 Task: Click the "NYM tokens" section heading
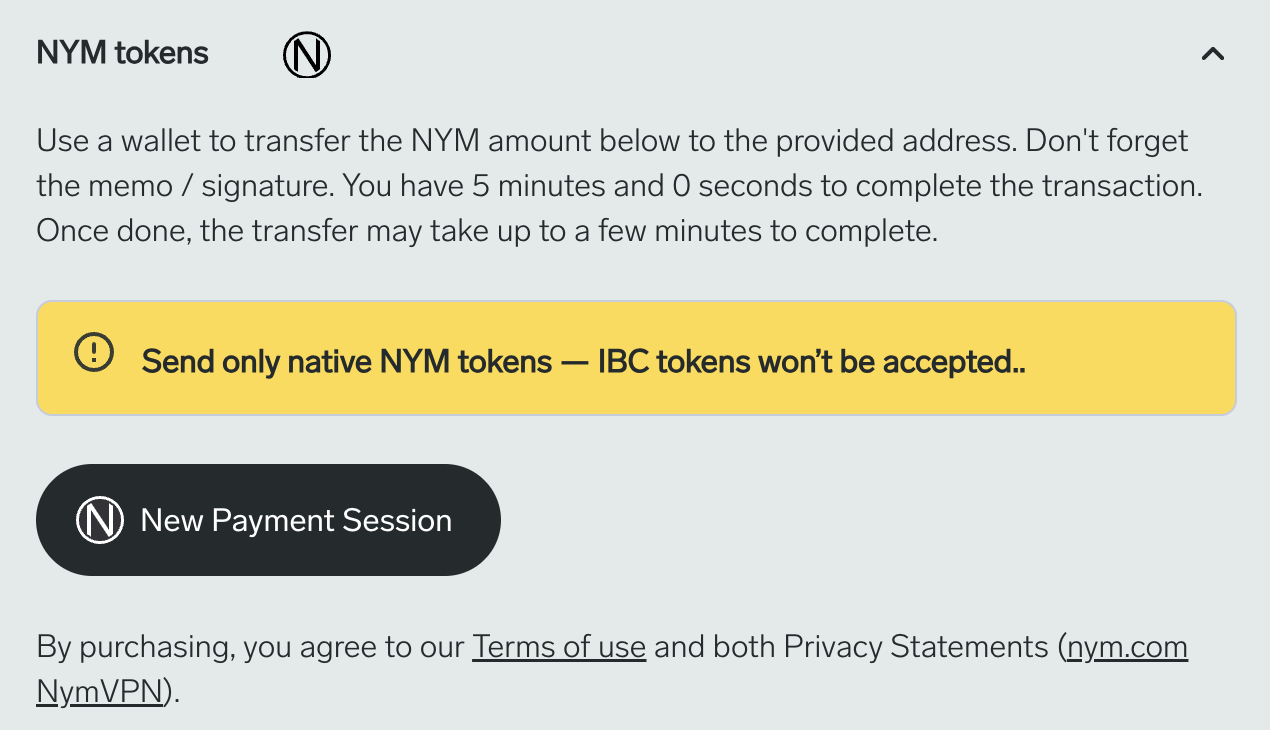122,54
